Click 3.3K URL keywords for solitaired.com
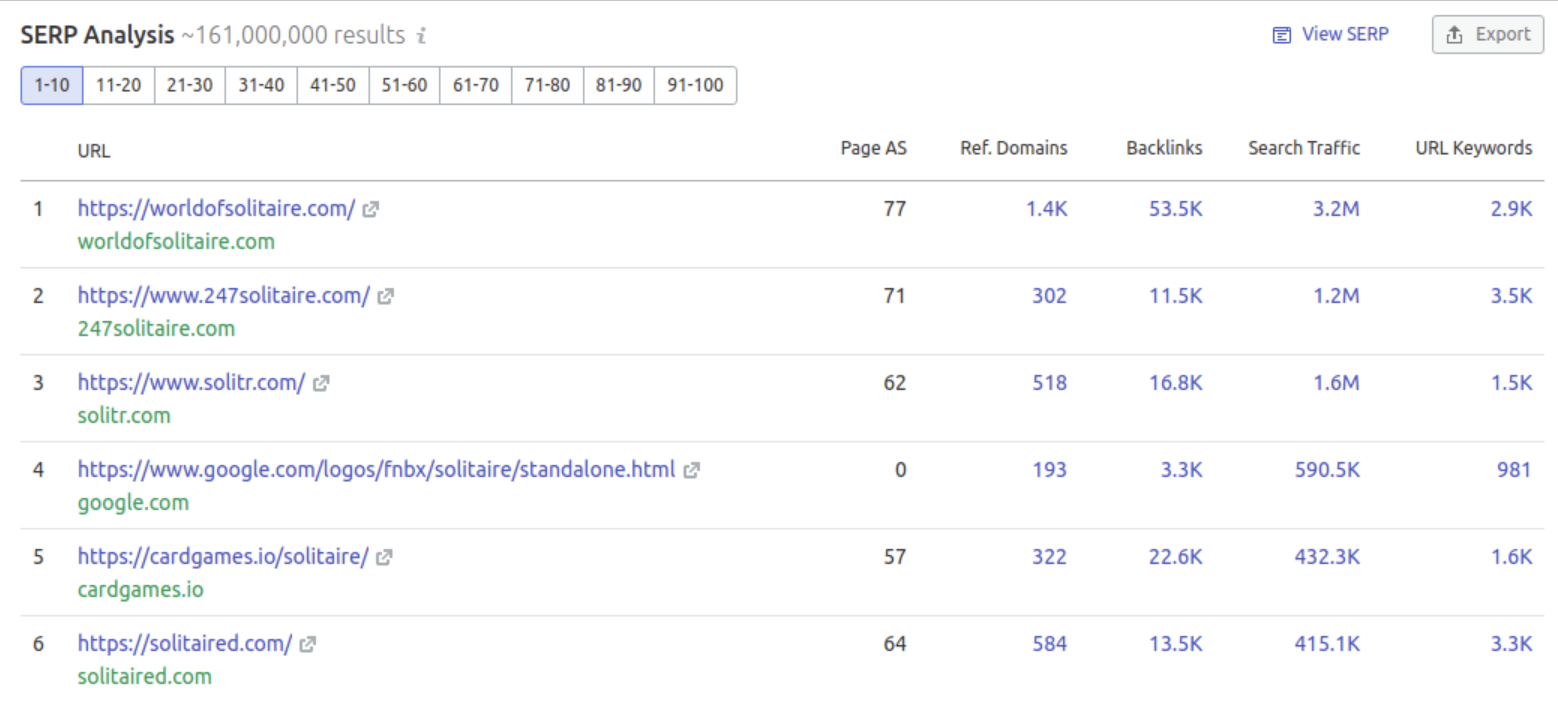The height and width of the screenshot is (702, 1558). (x=1512, y=644)
